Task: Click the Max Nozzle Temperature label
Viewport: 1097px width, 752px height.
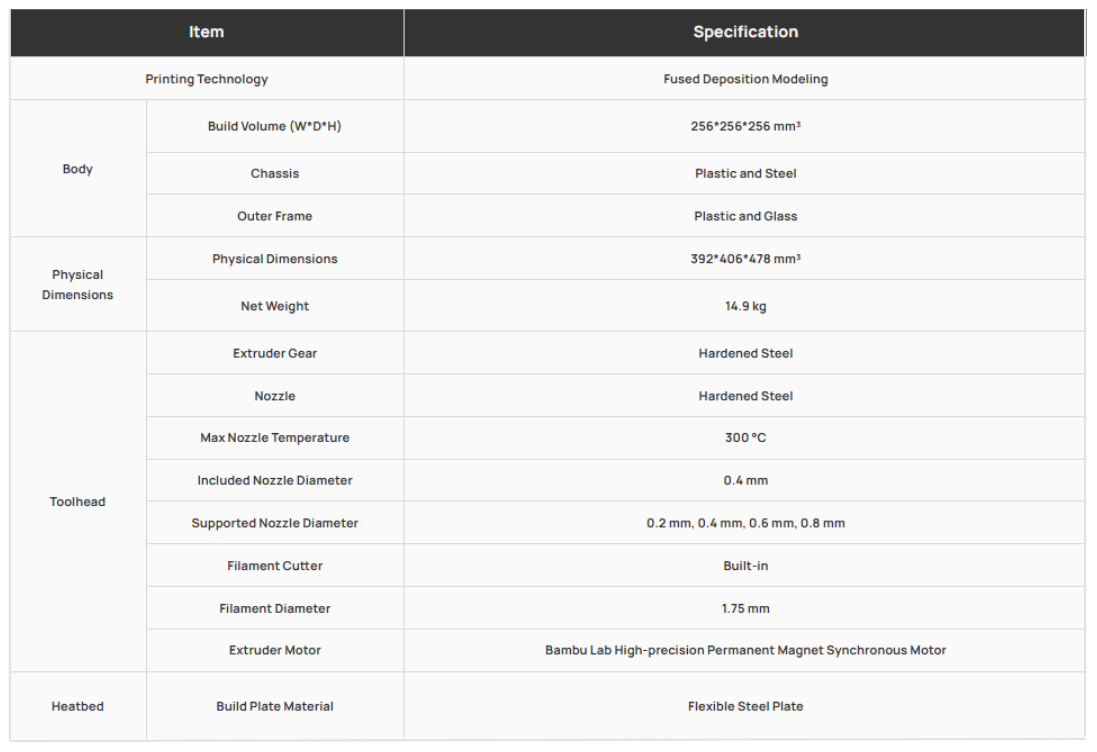Action: click(x=274, y=438)
